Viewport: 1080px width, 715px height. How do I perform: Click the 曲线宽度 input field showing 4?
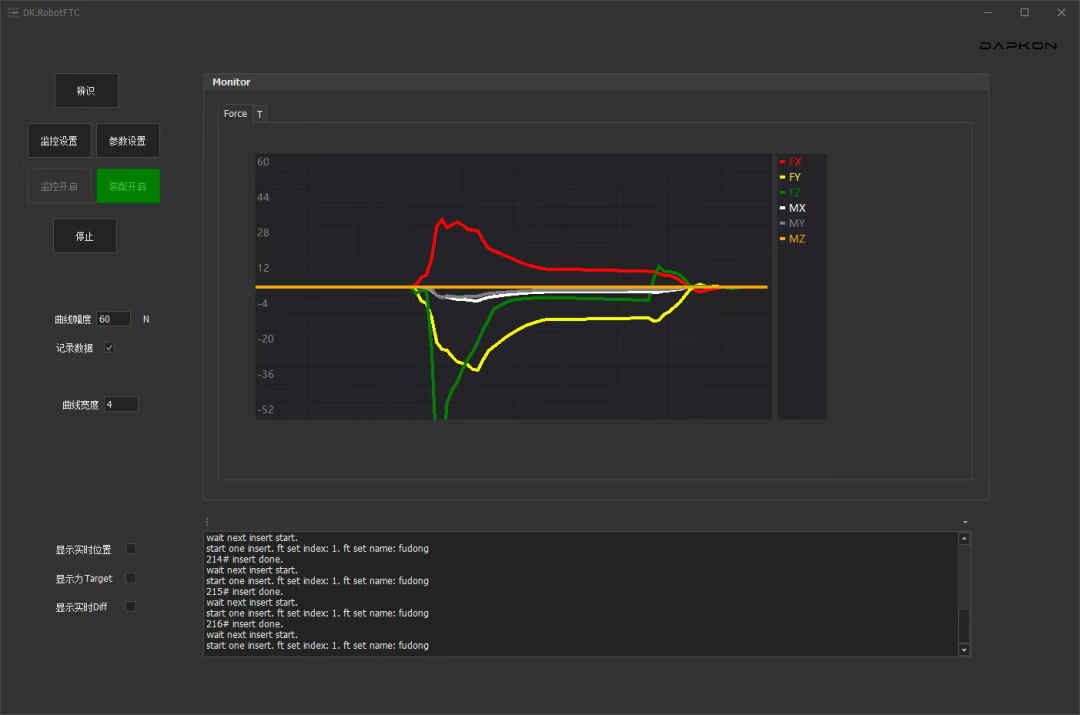121,404
